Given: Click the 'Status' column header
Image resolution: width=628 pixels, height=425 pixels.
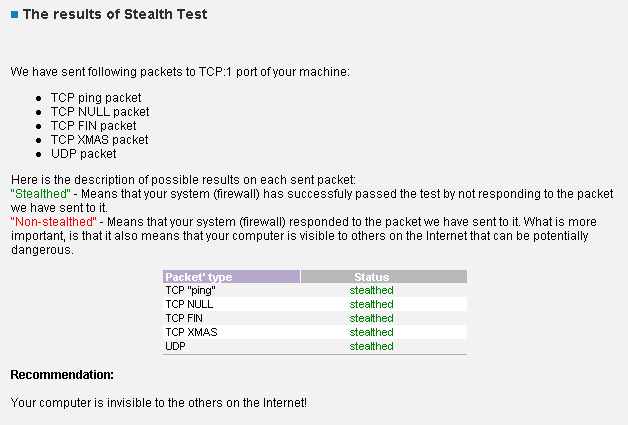Looking at the screenshot, I should (x=371, y=277).
